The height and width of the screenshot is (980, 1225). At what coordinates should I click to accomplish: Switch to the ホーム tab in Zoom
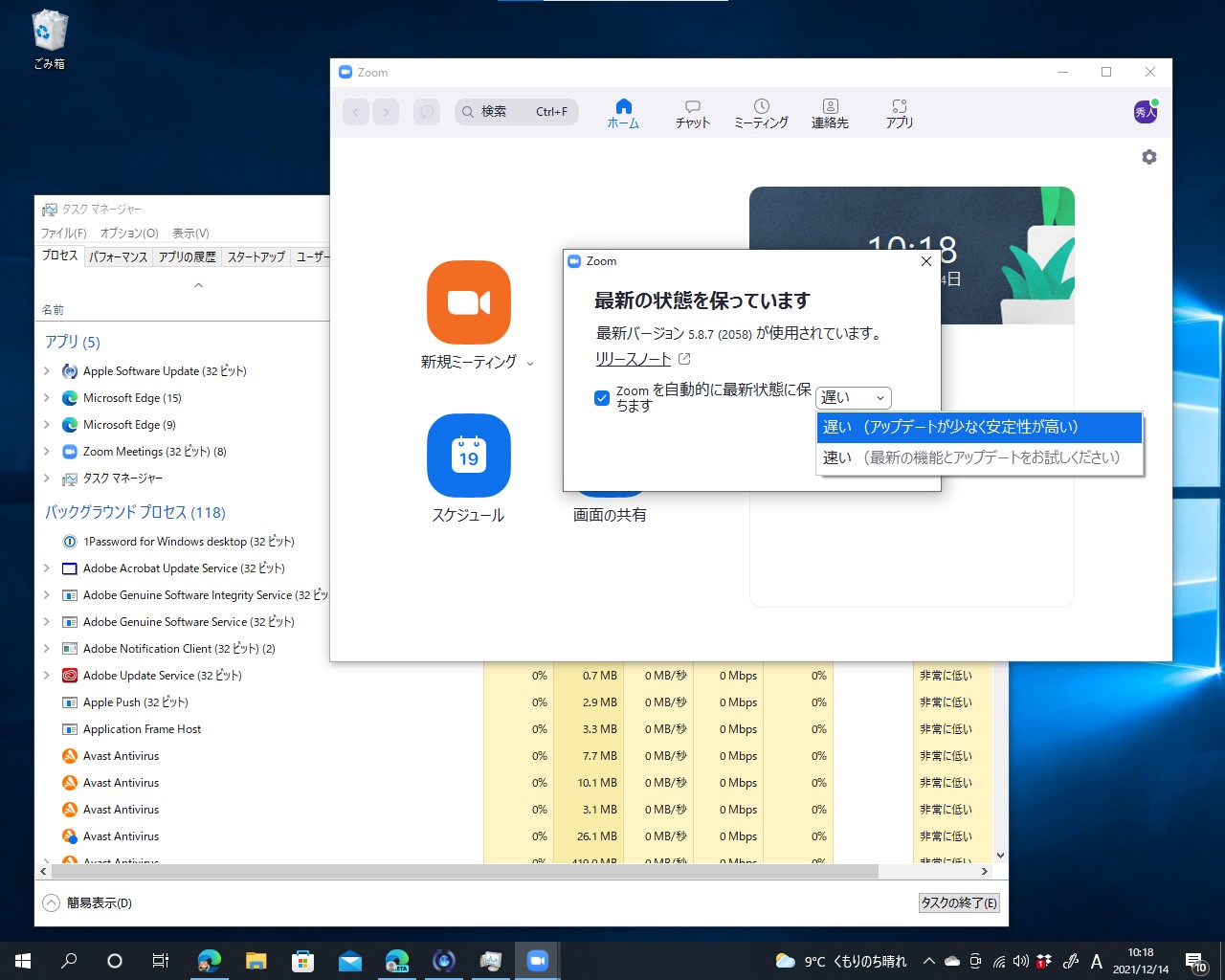(623, 113)
